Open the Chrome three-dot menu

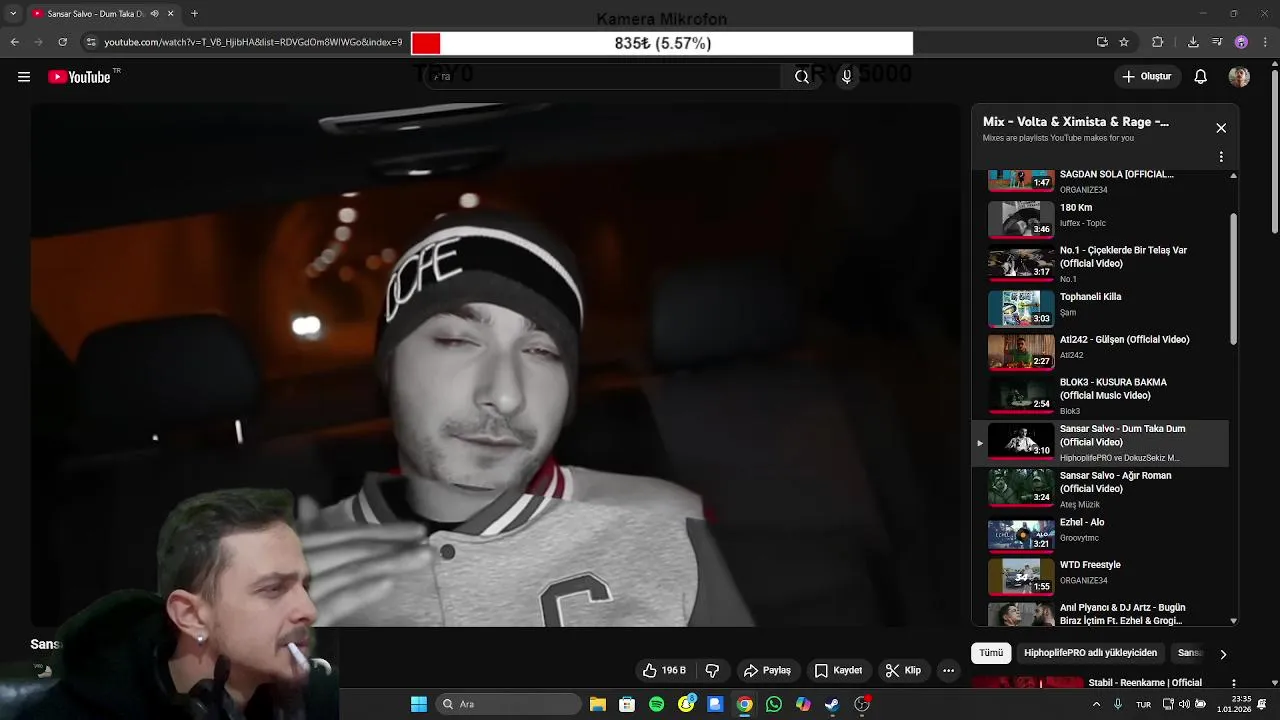pos(1265,42)
